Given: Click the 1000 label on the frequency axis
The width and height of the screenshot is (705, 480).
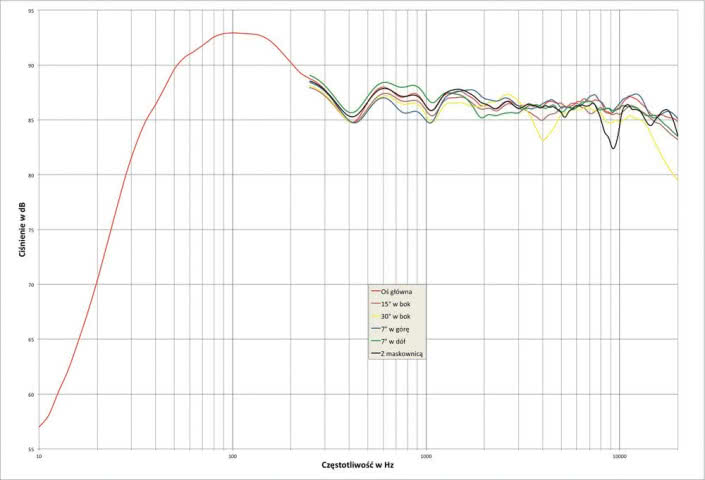Looking at the screenshot, I should (x=426, y=456).
